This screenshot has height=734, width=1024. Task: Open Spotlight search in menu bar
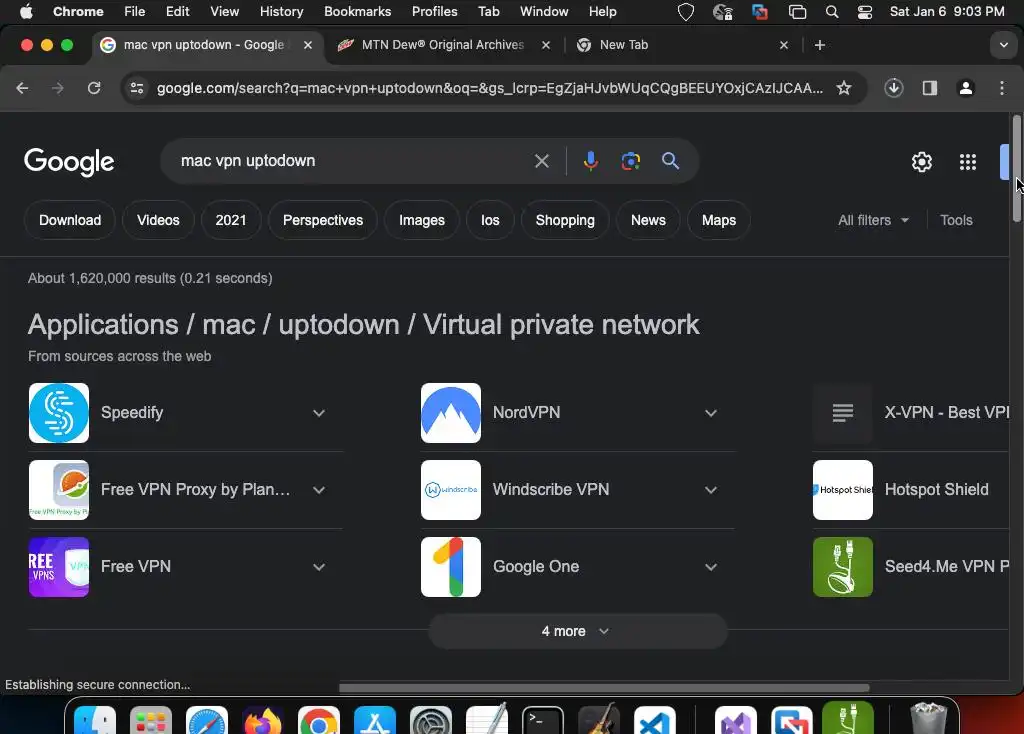tap(831, 12)
